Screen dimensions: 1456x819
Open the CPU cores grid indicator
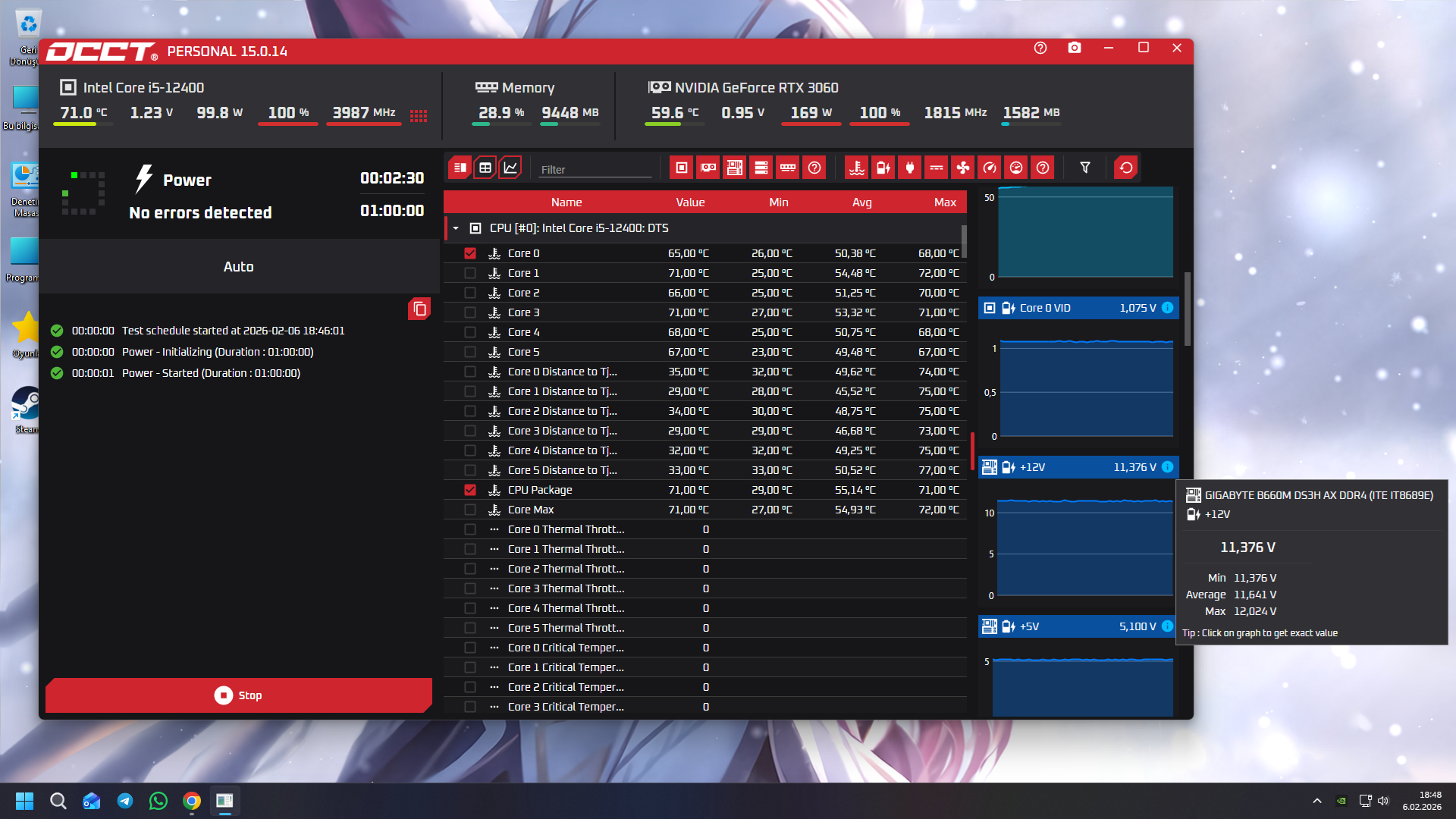click(x=419, y=115)
